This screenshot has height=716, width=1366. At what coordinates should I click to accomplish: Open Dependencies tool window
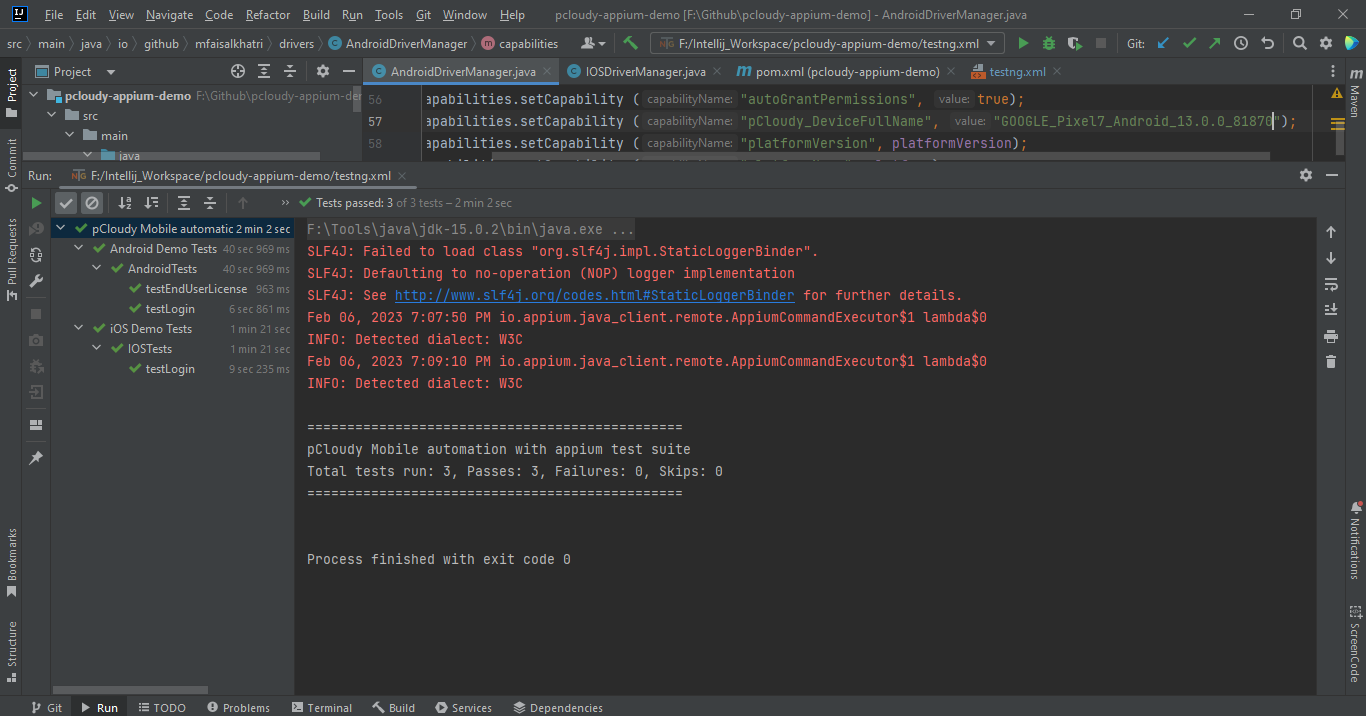click(x=558, y=707)
